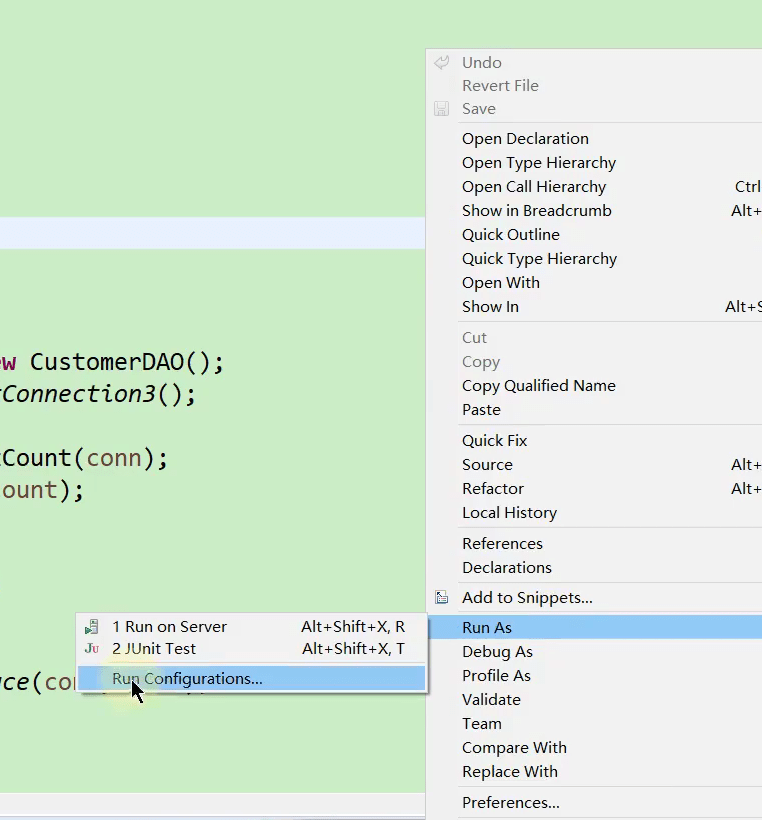Open Preferences... from context menu
The width and height of the screenshot is (762, 820).
point(511,803)
